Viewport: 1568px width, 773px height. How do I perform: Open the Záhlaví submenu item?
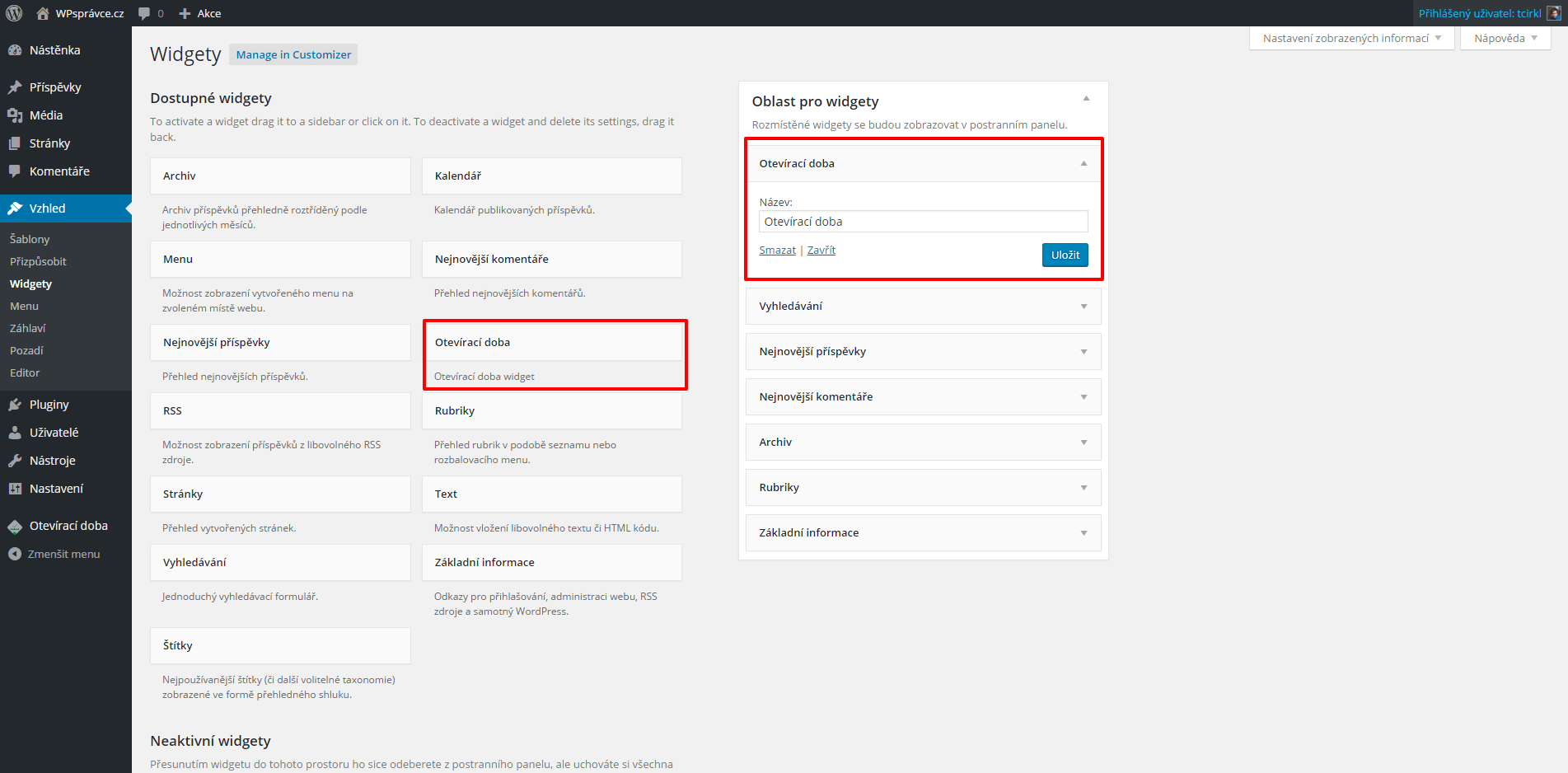27,328
